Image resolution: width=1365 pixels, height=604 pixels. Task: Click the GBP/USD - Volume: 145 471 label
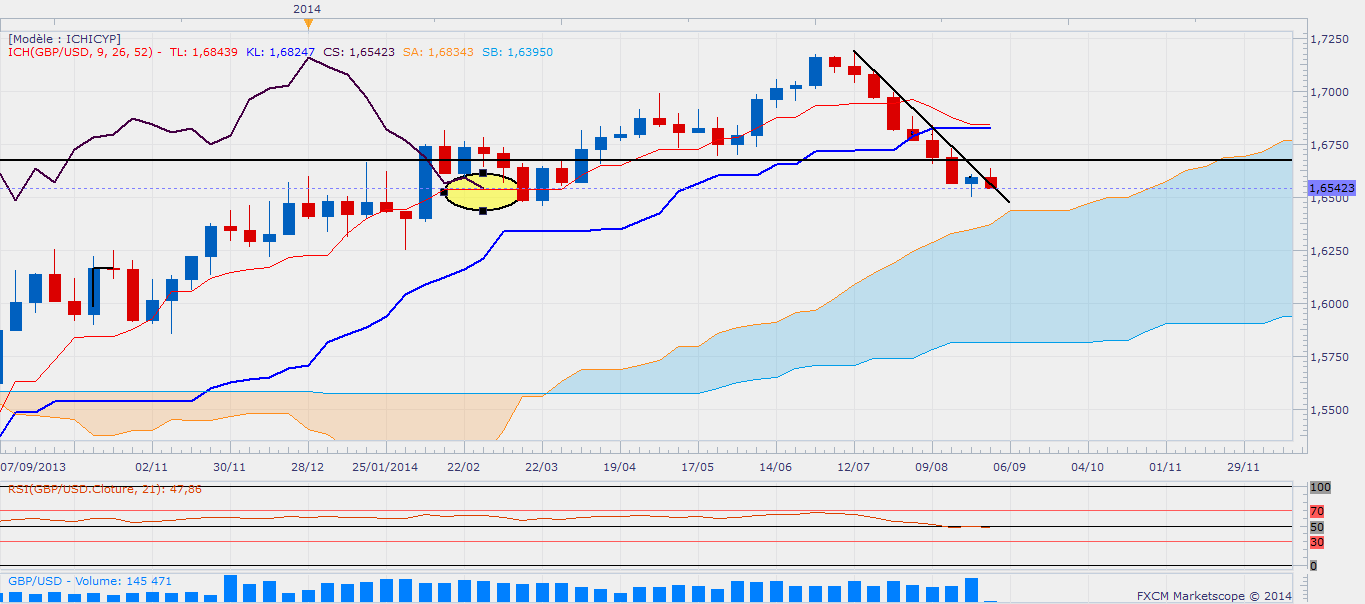pos(88,580)
